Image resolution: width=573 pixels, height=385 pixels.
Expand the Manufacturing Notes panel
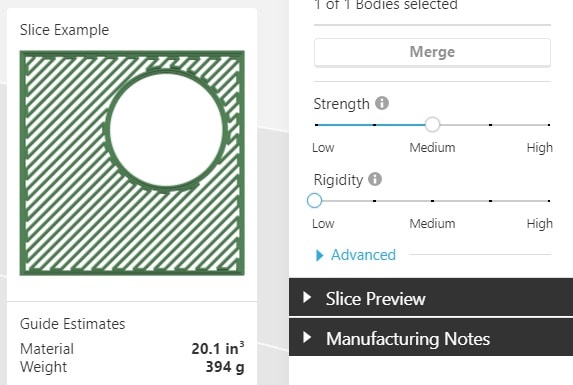[x=431, y=338]
